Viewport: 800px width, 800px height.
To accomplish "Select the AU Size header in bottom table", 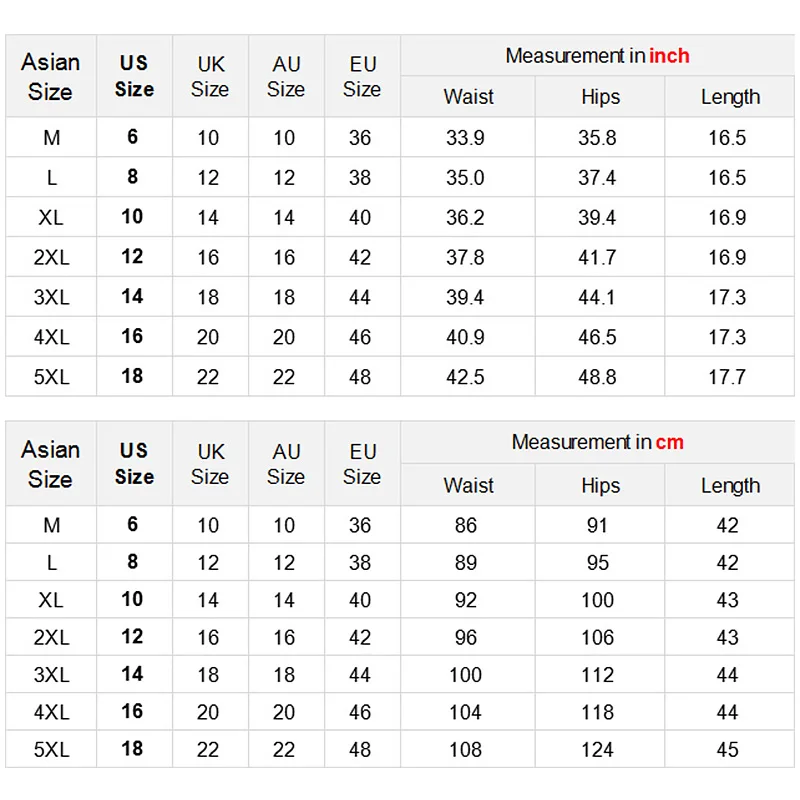I will pyautogui.click(x=286, y=463).
